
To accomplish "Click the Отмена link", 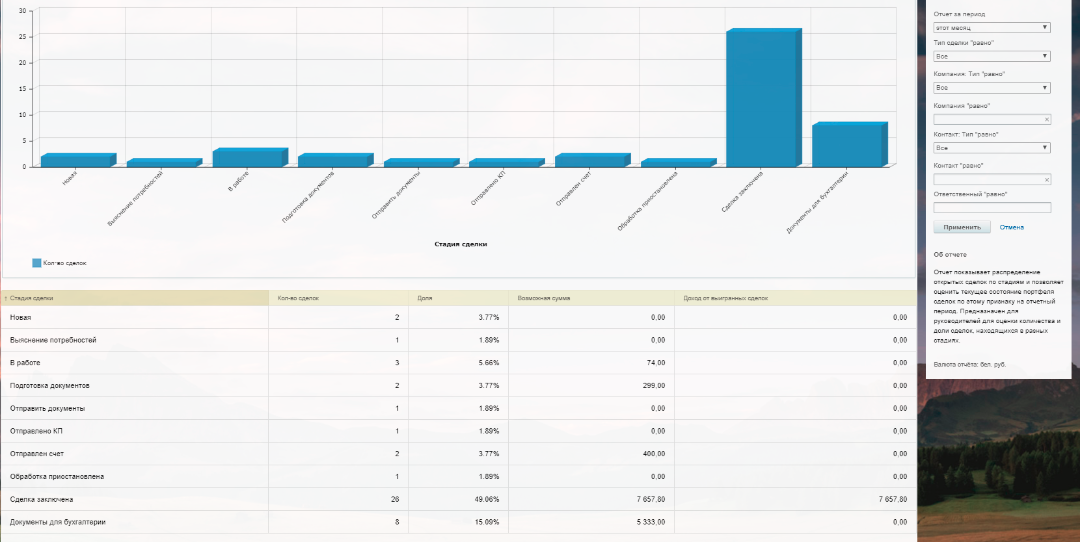I will click(1011, 227).
